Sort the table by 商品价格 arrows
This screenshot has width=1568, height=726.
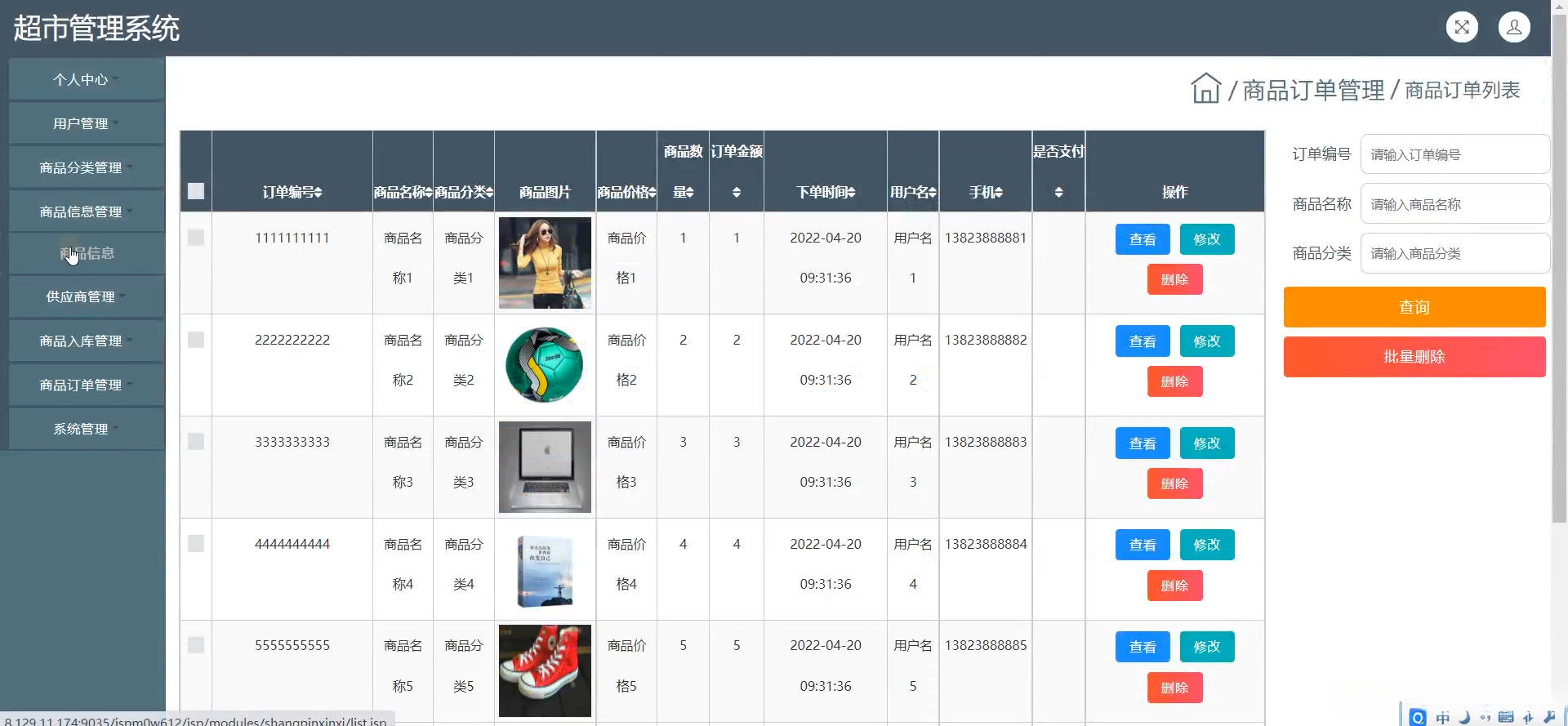tap(653, 193)
